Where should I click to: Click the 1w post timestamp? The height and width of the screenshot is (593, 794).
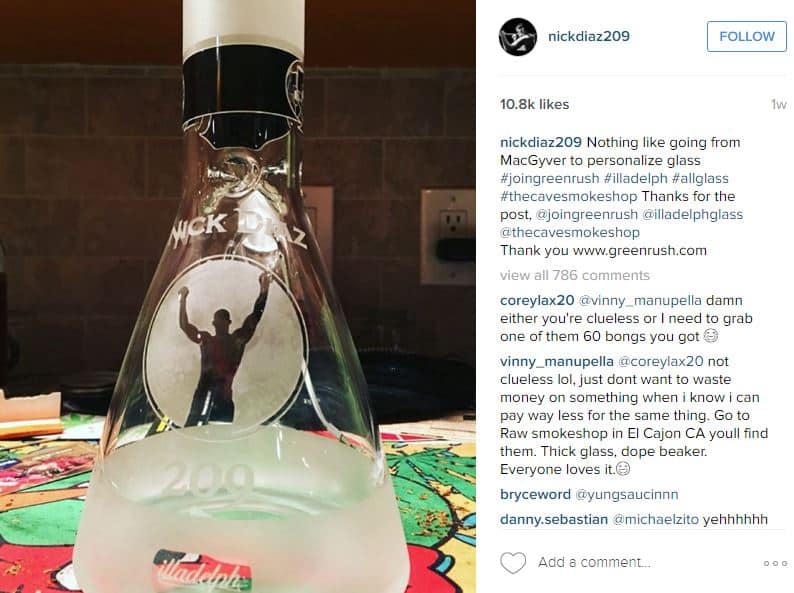tap(778, 105)
